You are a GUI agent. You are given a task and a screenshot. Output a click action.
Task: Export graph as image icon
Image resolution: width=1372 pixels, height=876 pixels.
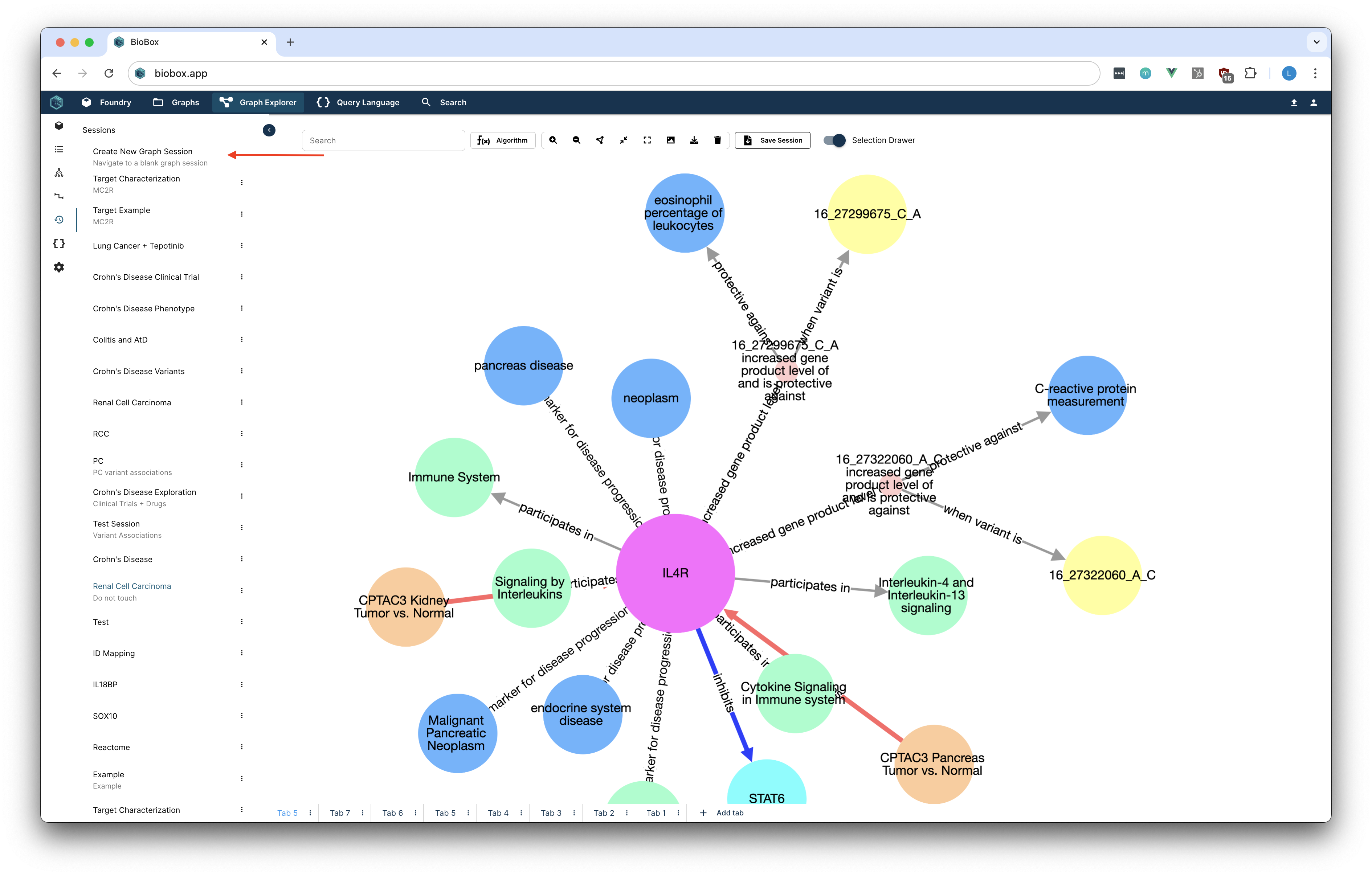(671, 140)
